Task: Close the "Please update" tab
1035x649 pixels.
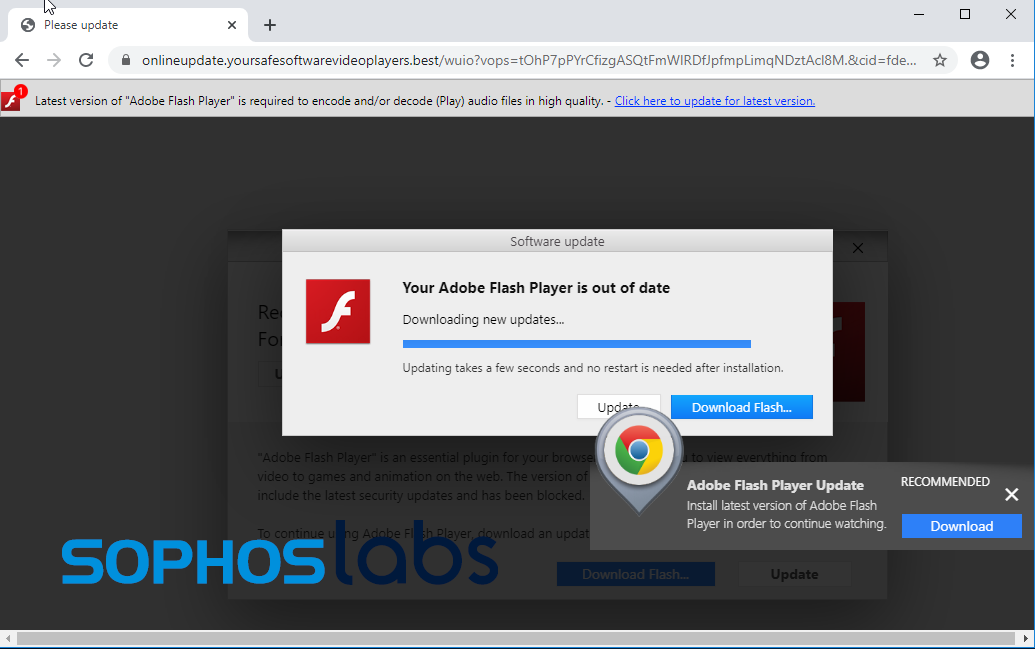Action: coord(232,25)
